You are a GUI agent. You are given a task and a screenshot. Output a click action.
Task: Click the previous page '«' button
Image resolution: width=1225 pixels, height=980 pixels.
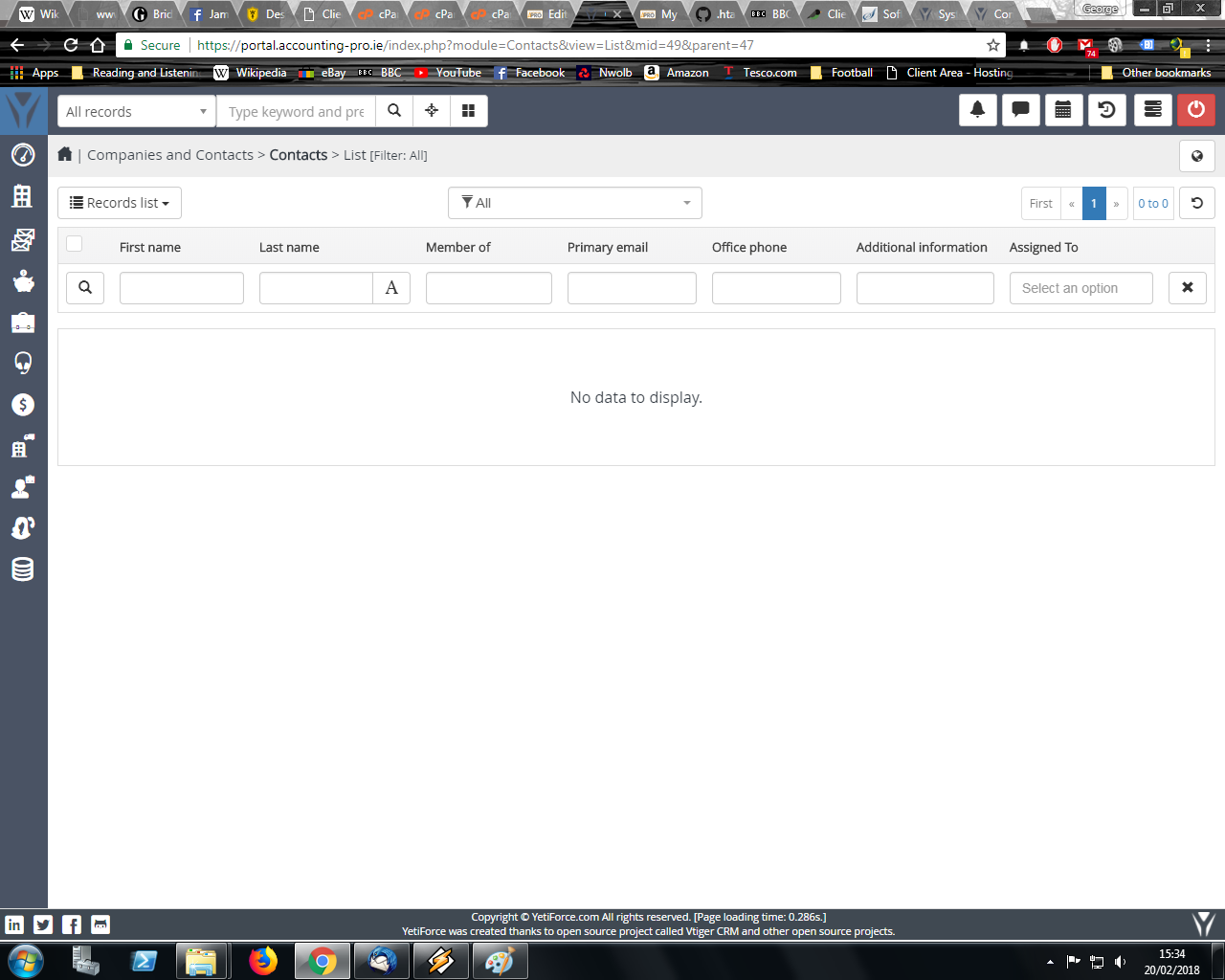pyautogui.click(x=1072, y=203)
